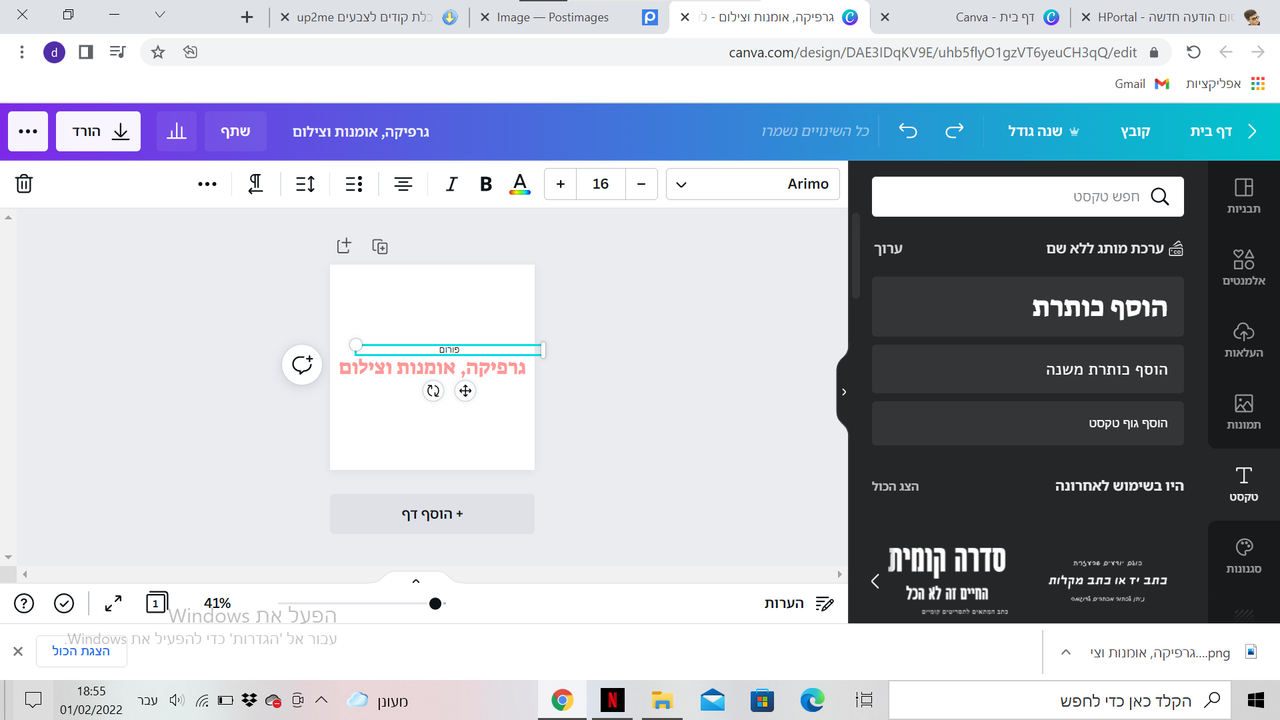Screen dimensions: 1280x720
Task: Click checkmark status icon at bottom
Action: click(x=64, y=603)
